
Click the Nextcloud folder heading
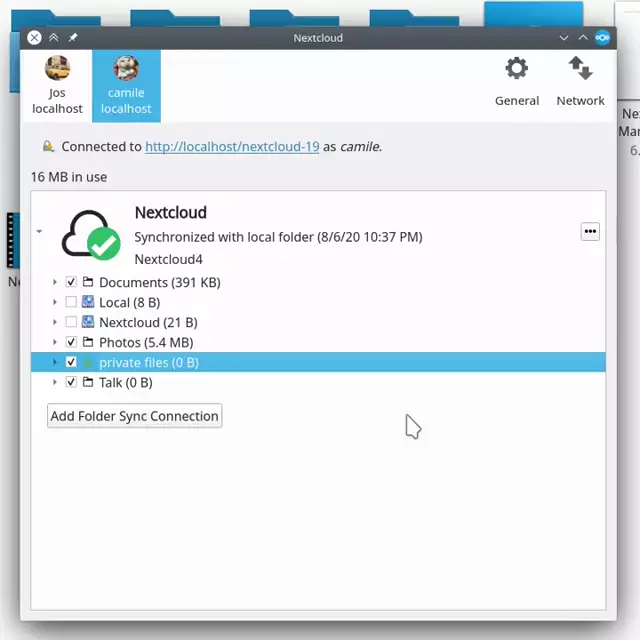(x=171, y=212)
